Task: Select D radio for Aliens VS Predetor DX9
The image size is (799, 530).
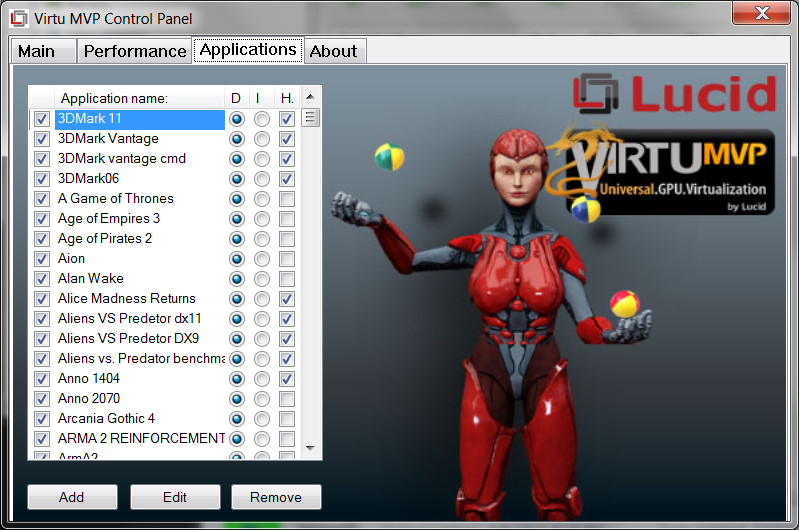Action: [x=237, y=338]
